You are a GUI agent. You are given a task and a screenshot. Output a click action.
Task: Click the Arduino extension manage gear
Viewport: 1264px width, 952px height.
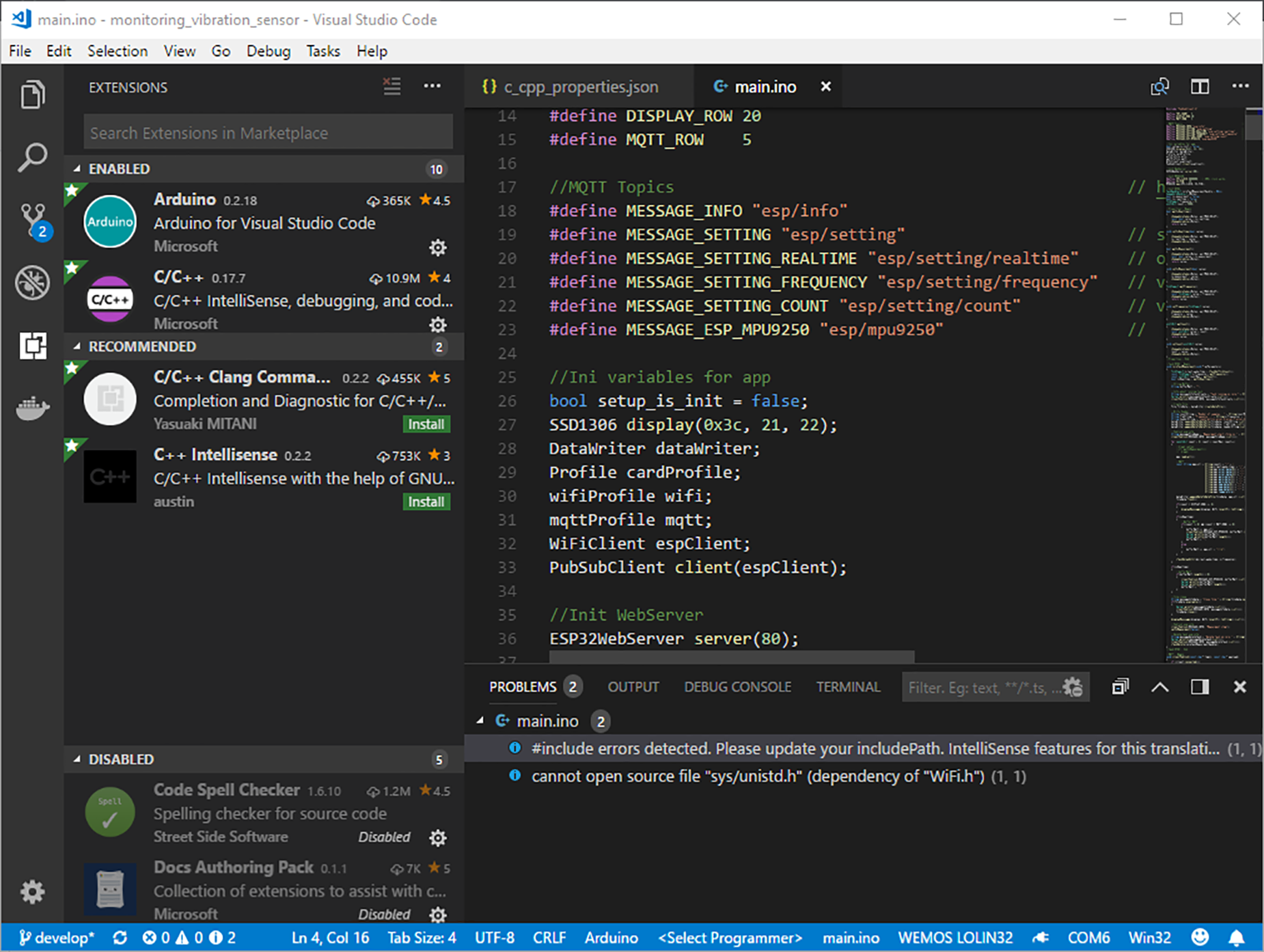[438, 247]
